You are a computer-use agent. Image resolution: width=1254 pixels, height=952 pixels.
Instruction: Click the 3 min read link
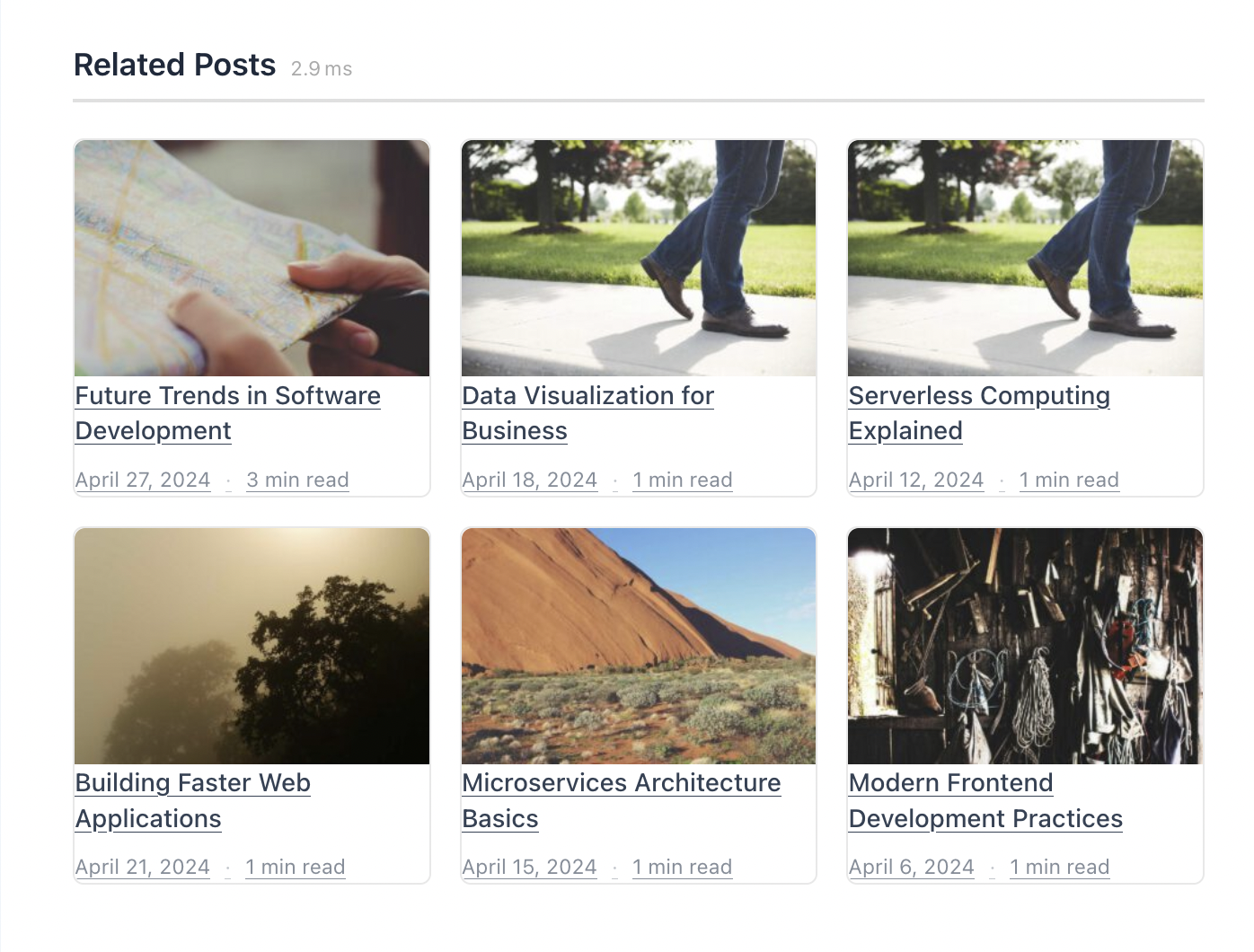tap(297, 480)
